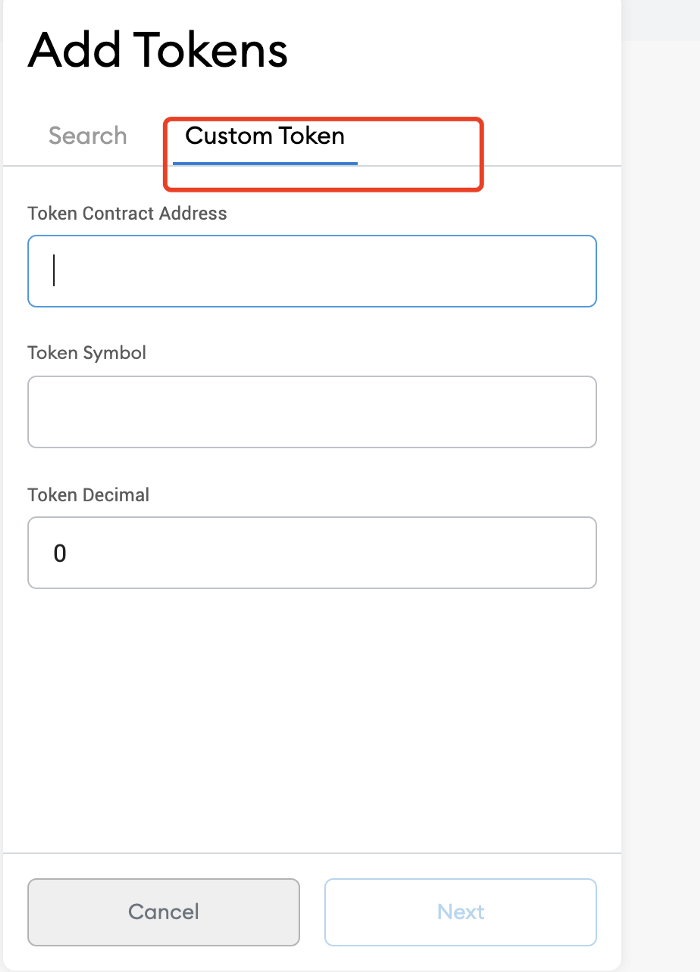Image resolution: width=700 pixels, height=972 pixels.
Task: Click the Add Tokens heading
Action: (x=158, y=50)
